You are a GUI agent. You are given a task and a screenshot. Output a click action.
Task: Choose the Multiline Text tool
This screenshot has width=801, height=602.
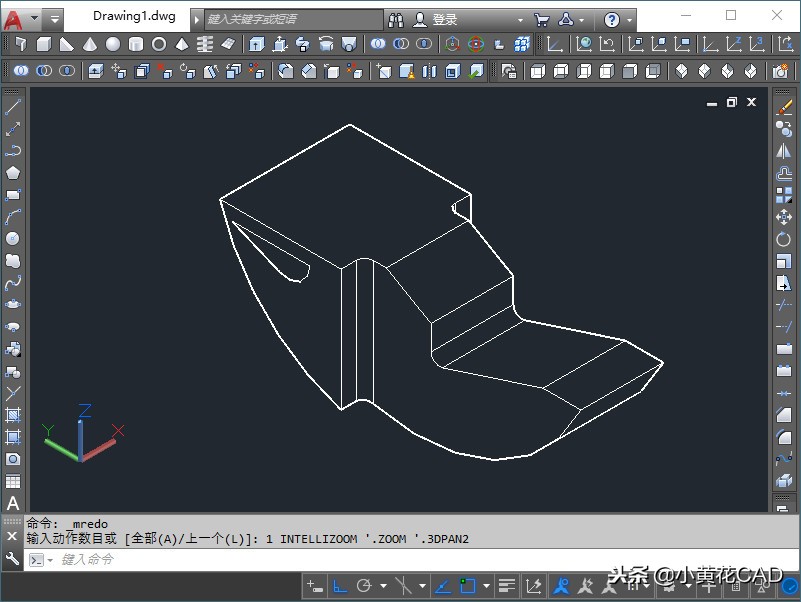[x=13, y=503]
